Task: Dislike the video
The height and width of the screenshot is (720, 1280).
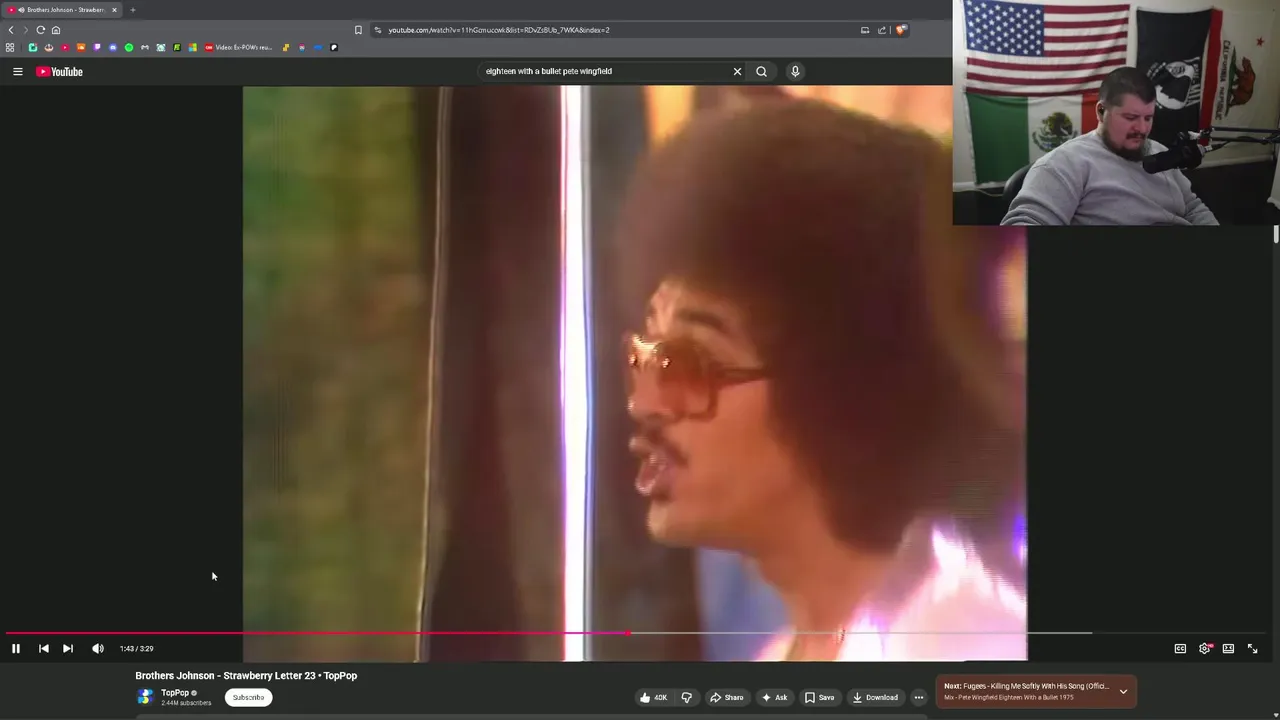Action: [x=687, y=698]
